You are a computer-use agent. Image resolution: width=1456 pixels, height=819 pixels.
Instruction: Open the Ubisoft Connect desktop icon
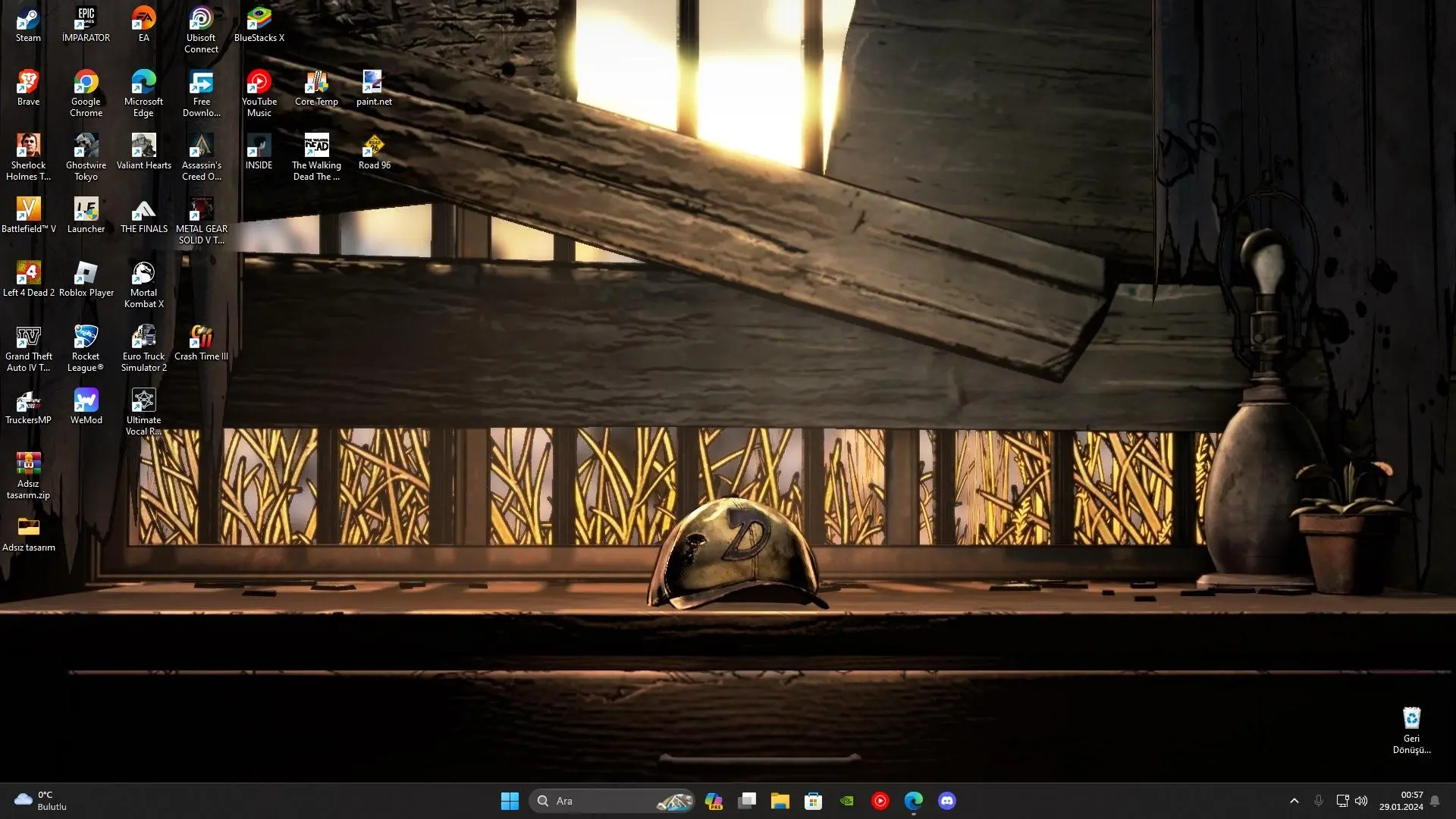click(201, 30)
